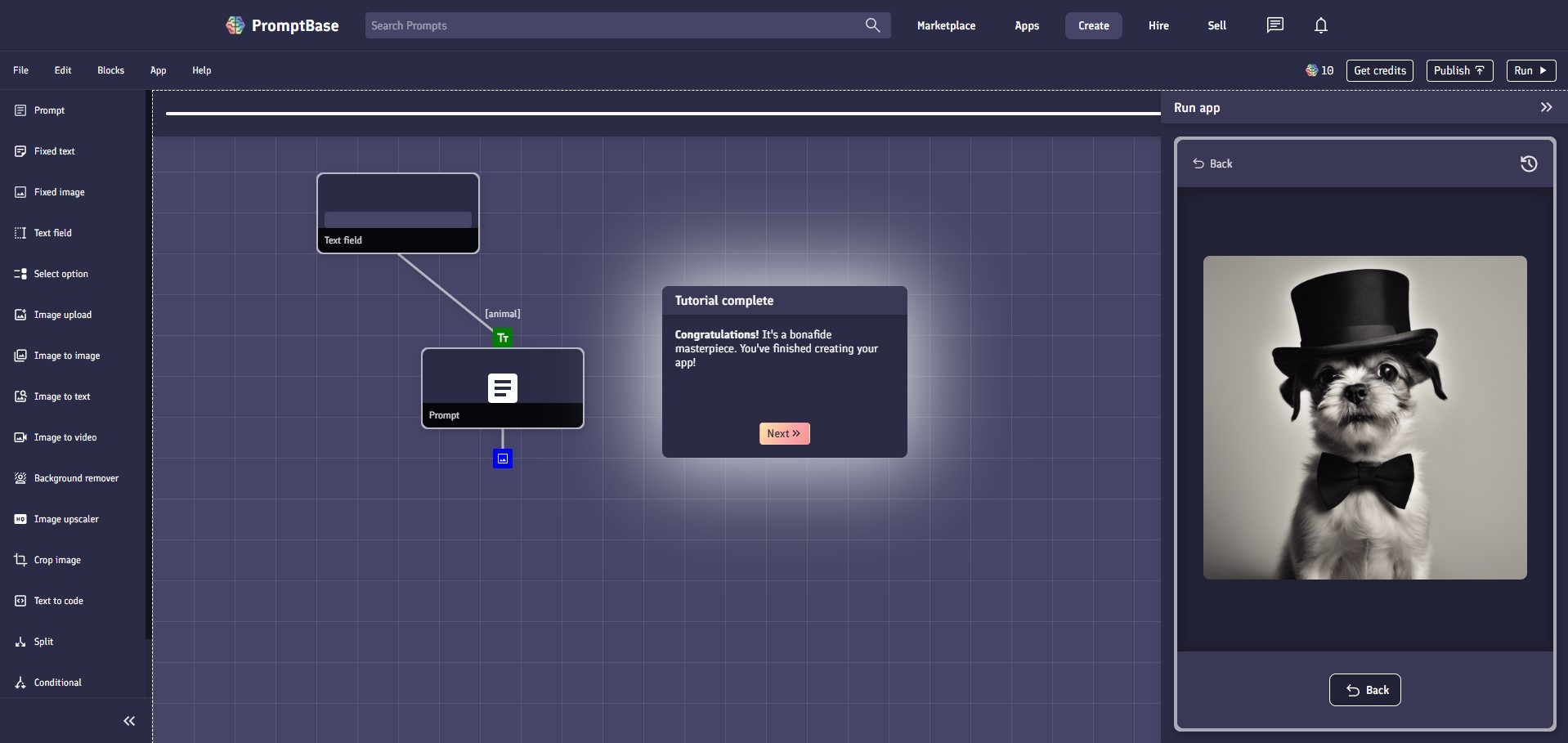Open the App menu
Image resolution: width=1568 pixels, height=743 pixels.
[x=159, y=70]
